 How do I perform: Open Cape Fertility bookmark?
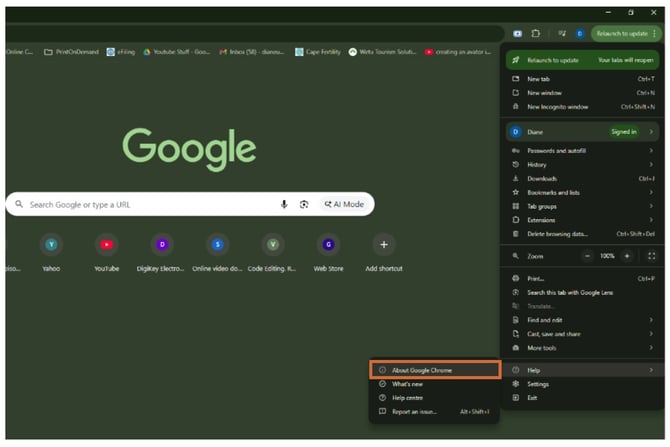coord(318,52)
